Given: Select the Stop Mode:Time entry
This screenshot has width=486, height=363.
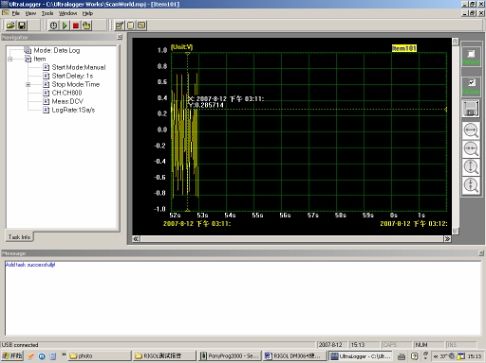Looking at the screenshot, I should coord(76,84).
